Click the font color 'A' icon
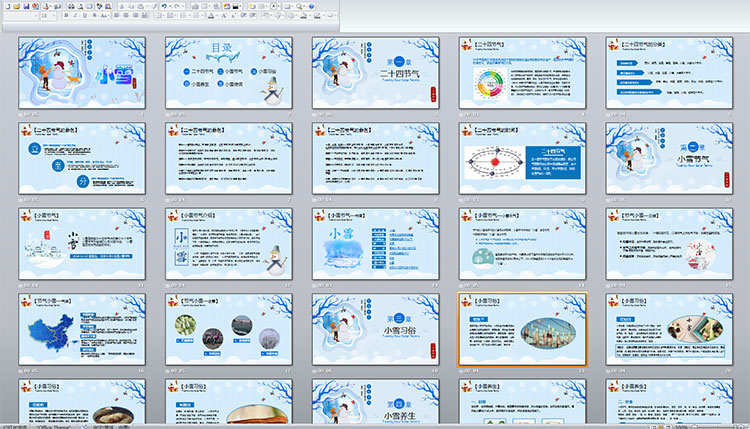Image resolution: width=750 pixels, height=429 pixels. [211, 15]
